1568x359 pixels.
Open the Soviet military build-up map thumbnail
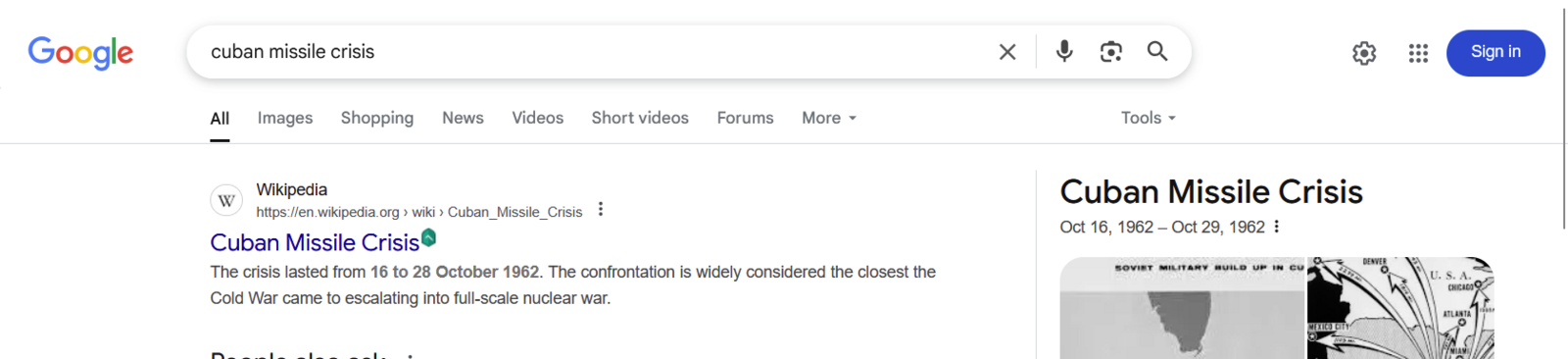(x=1182, y=308)
